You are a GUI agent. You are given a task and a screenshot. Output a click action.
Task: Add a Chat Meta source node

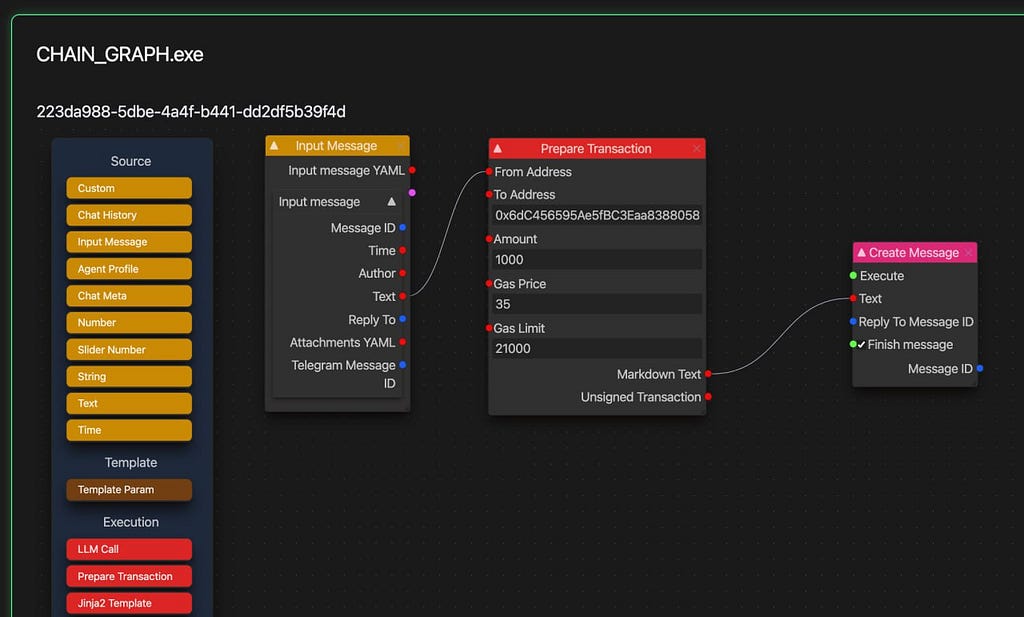129,296
